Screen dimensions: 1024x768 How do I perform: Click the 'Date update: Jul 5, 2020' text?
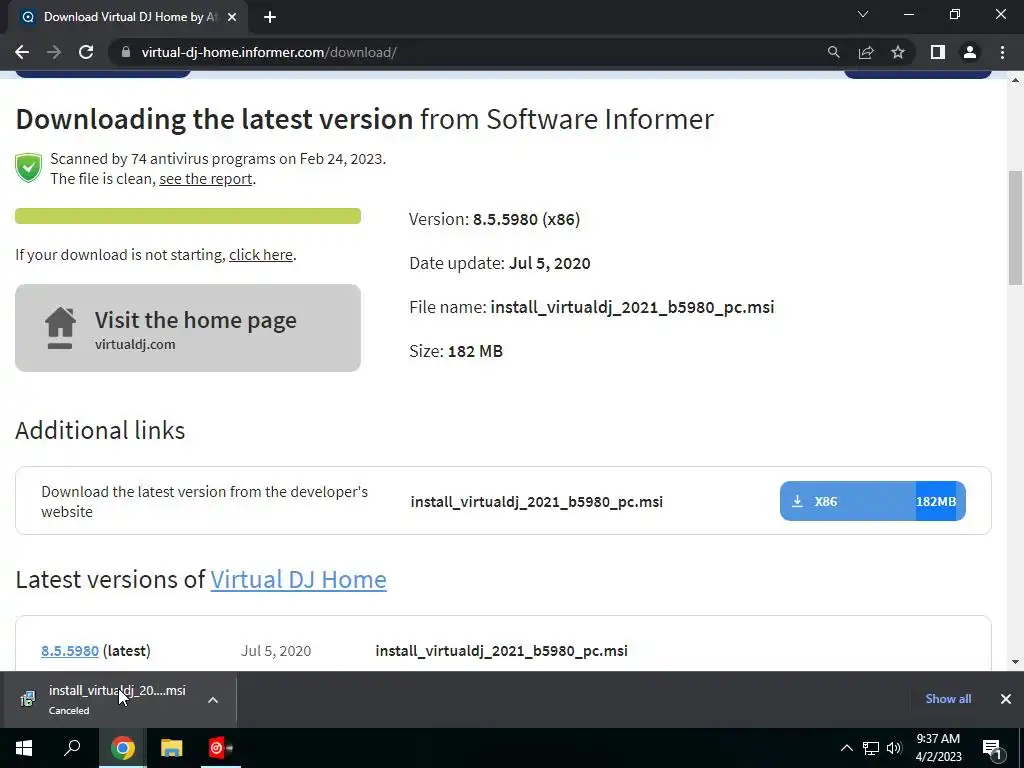click(x=500, y=263)
